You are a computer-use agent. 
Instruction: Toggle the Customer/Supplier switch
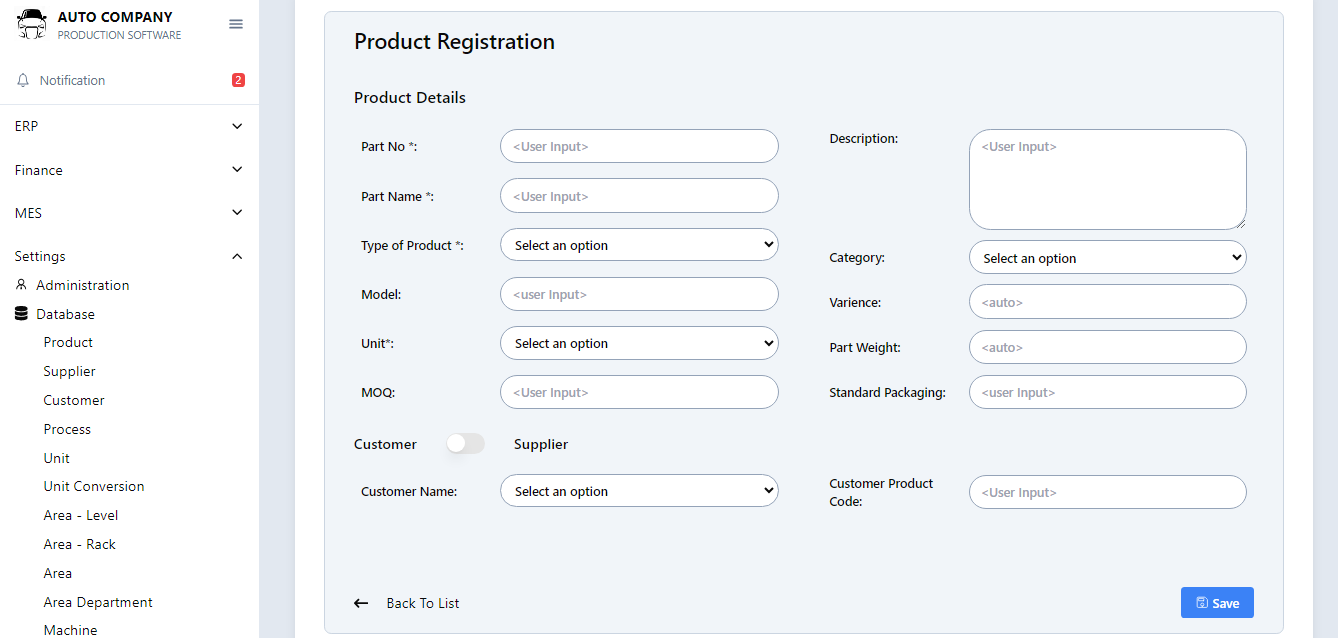pos(465,443)
